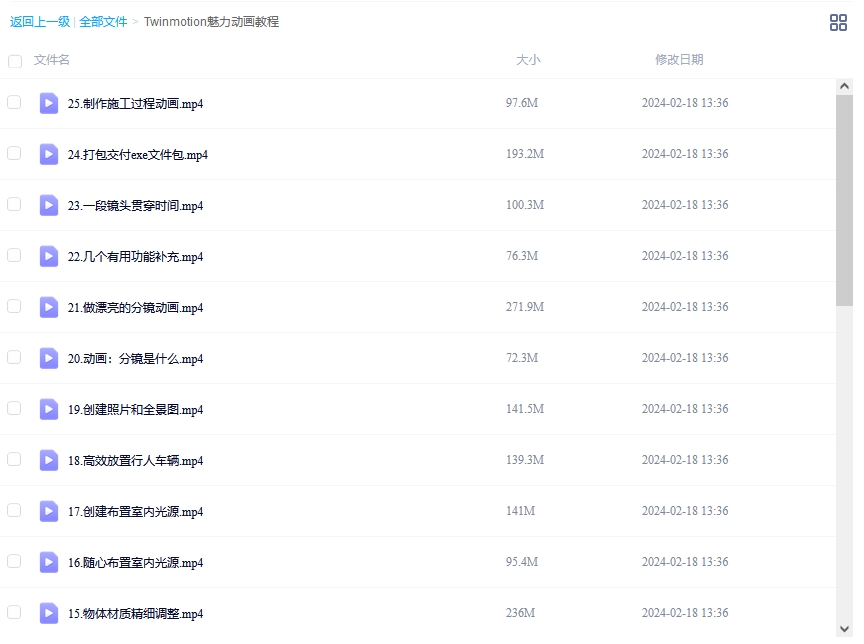This screenshot has width=864, height=644.
Task: Click size value 72.3M
Action: click(x=522, y=358)
